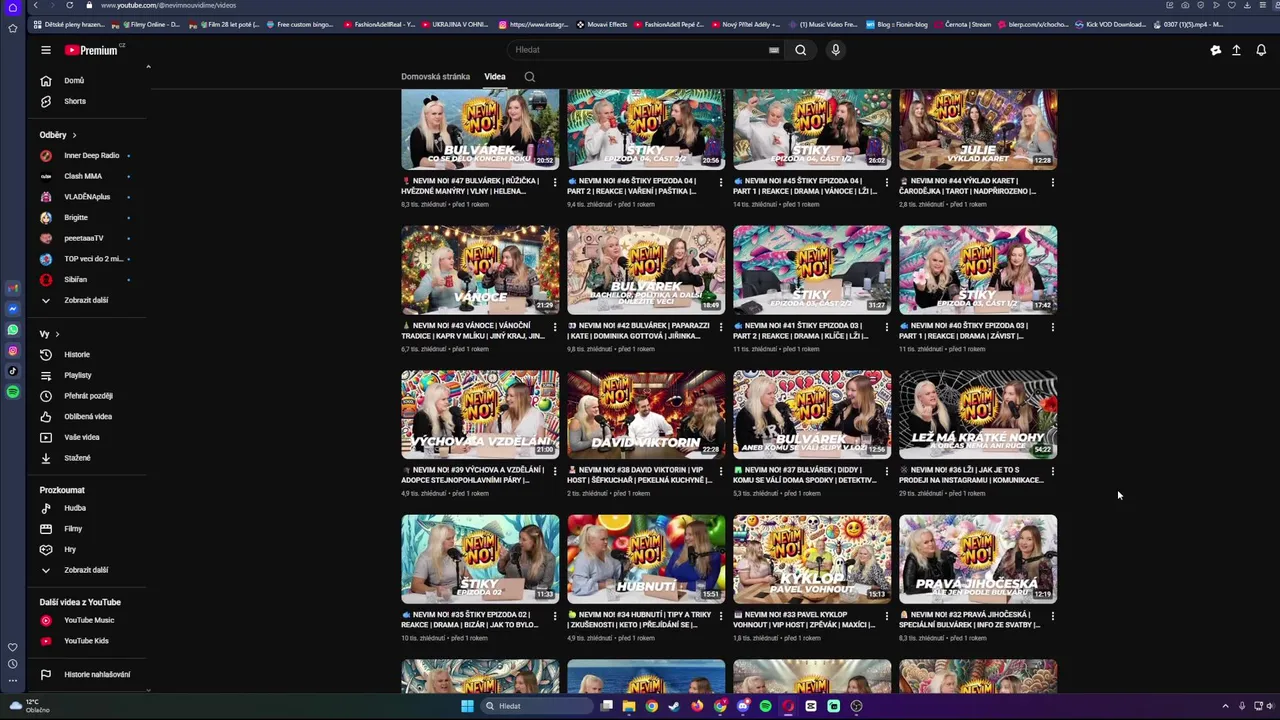Switch to the Domovská stránka channel tab
Screen dimensions: 1280x720
click(x=435, y=77)
